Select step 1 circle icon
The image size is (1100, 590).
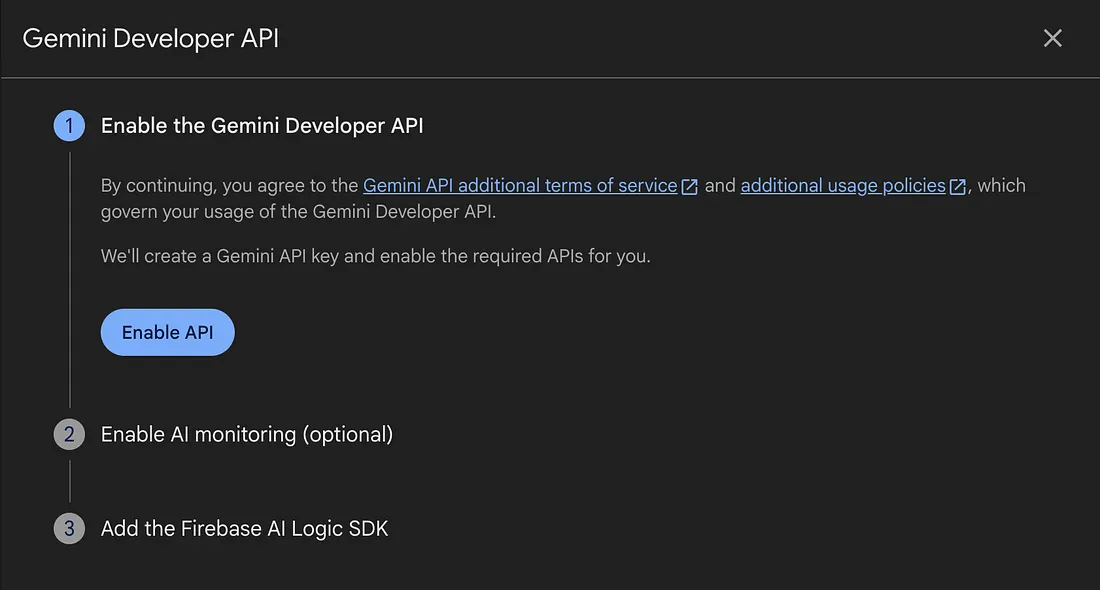pyautogui.click(x=69, y=126)
